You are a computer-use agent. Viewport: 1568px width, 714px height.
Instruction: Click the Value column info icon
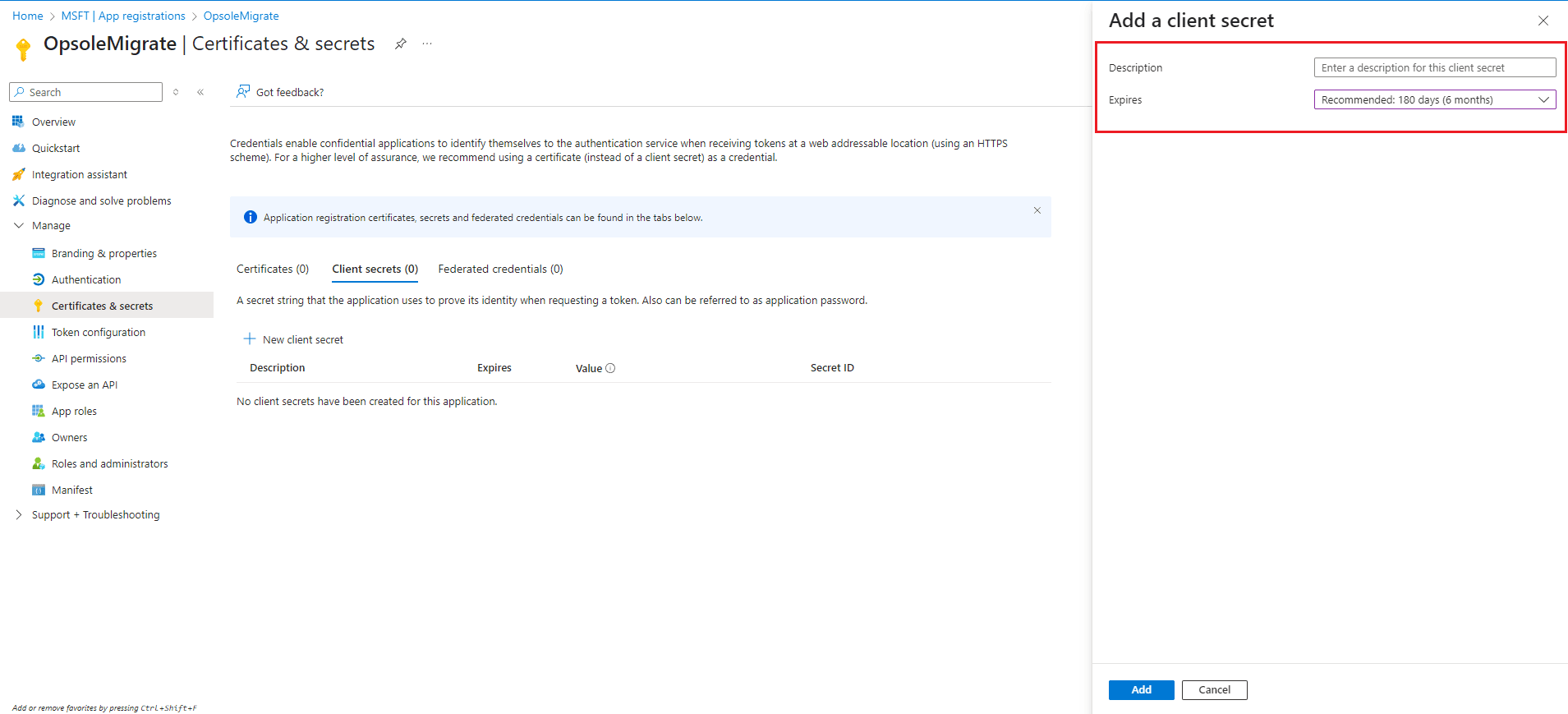[x=610, y=368]
